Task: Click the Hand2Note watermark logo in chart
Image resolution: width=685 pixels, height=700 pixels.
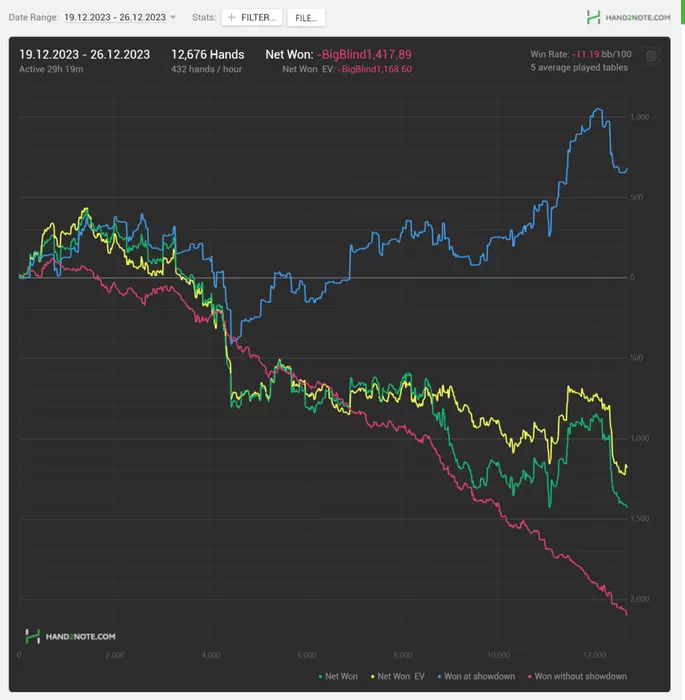Action: pos(71,636)
